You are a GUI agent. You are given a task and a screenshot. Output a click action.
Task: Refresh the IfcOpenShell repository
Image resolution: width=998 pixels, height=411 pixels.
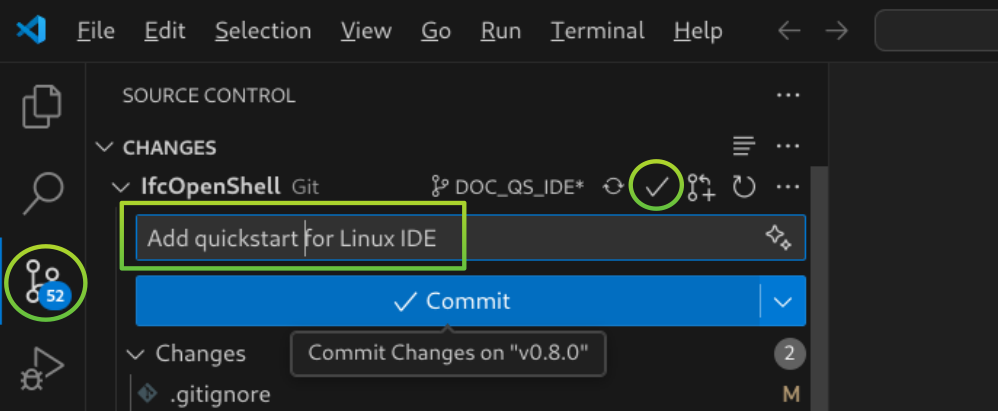[x=743, y=187]
